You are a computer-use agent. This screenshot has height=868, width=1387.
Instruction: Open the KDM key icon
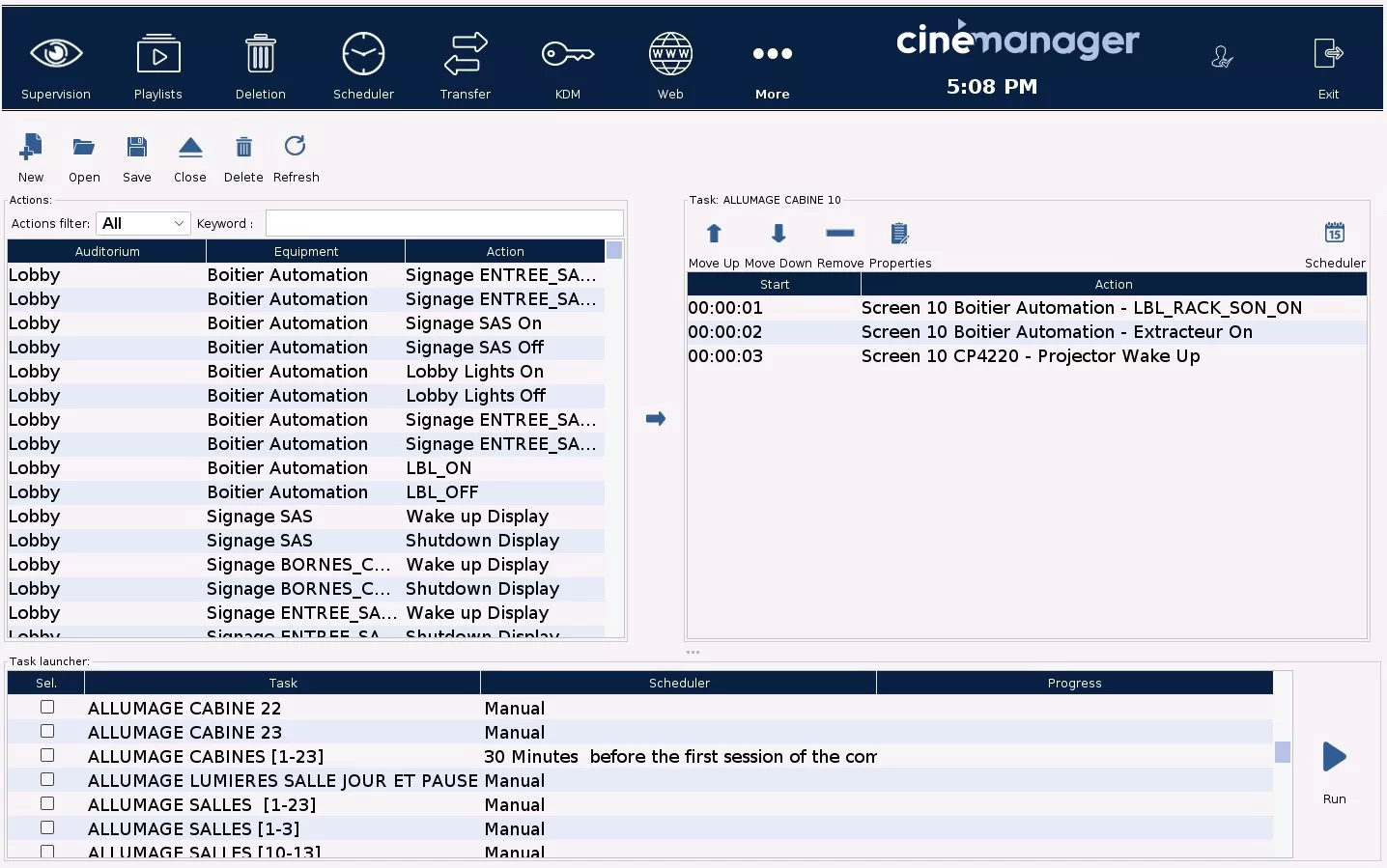[x=567, y=54]
